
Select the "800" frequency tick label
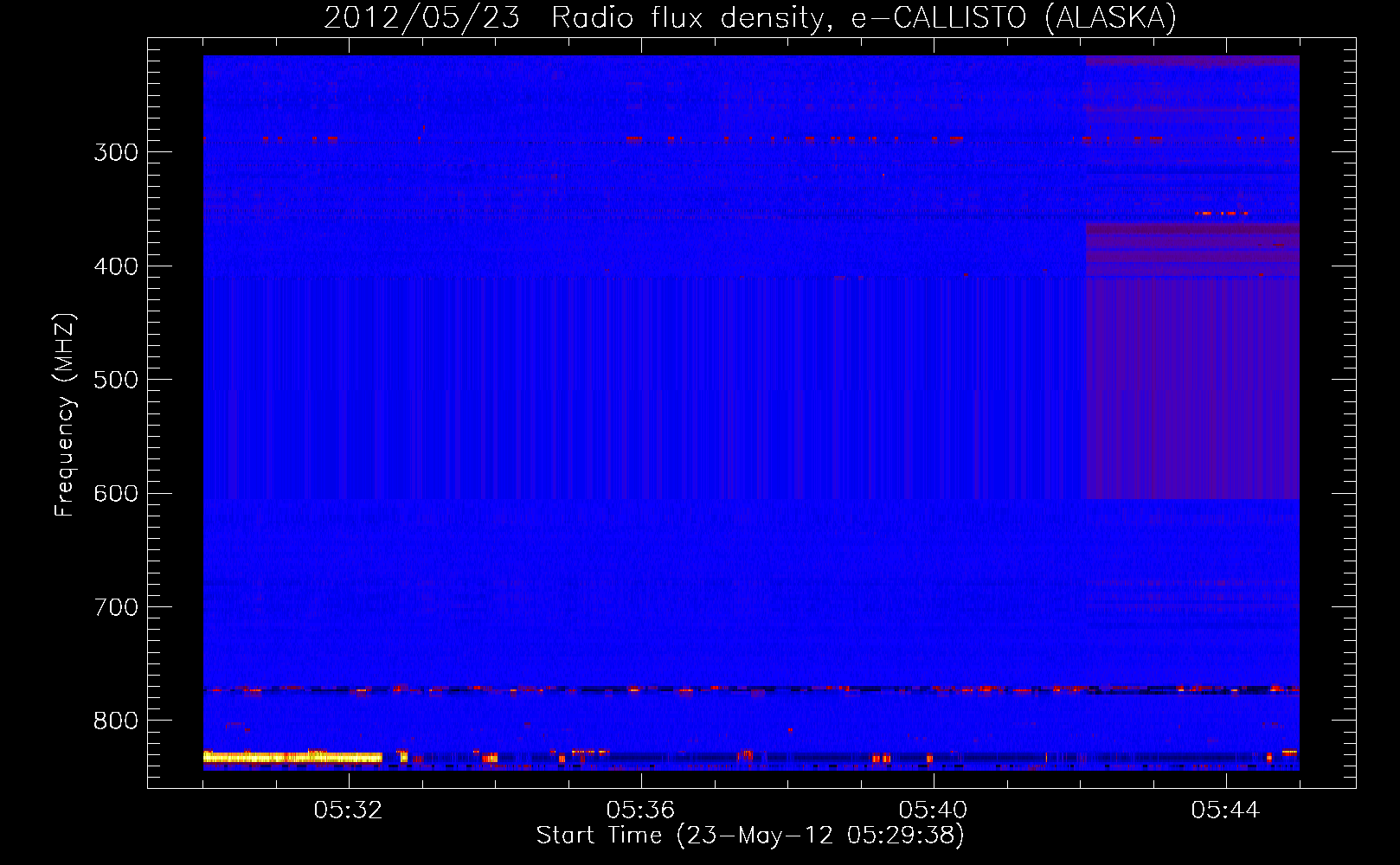[x=116, y=721]
